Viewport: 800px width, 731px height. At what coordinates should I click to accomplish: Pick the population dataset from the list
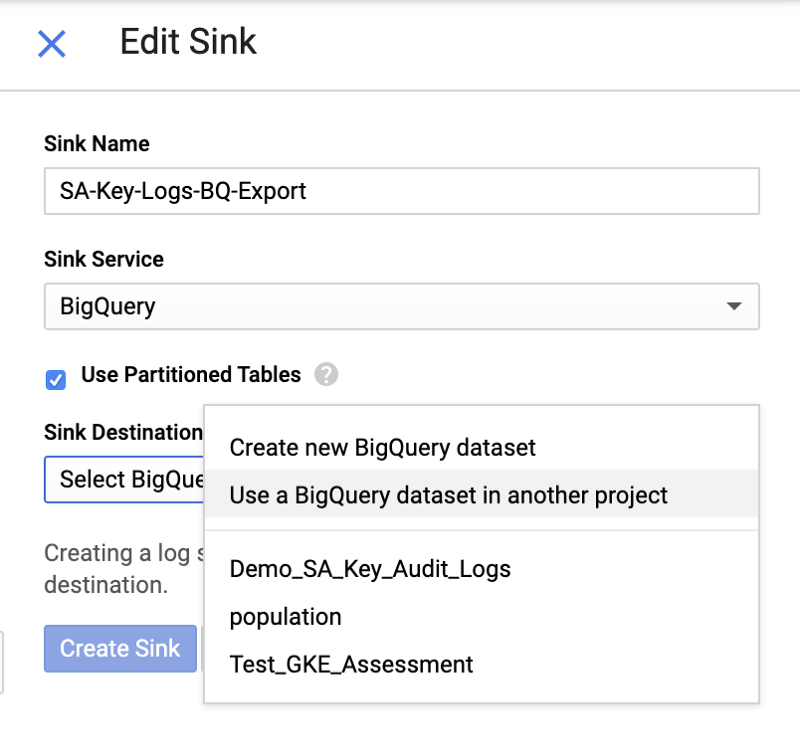[x=285, y=616]
